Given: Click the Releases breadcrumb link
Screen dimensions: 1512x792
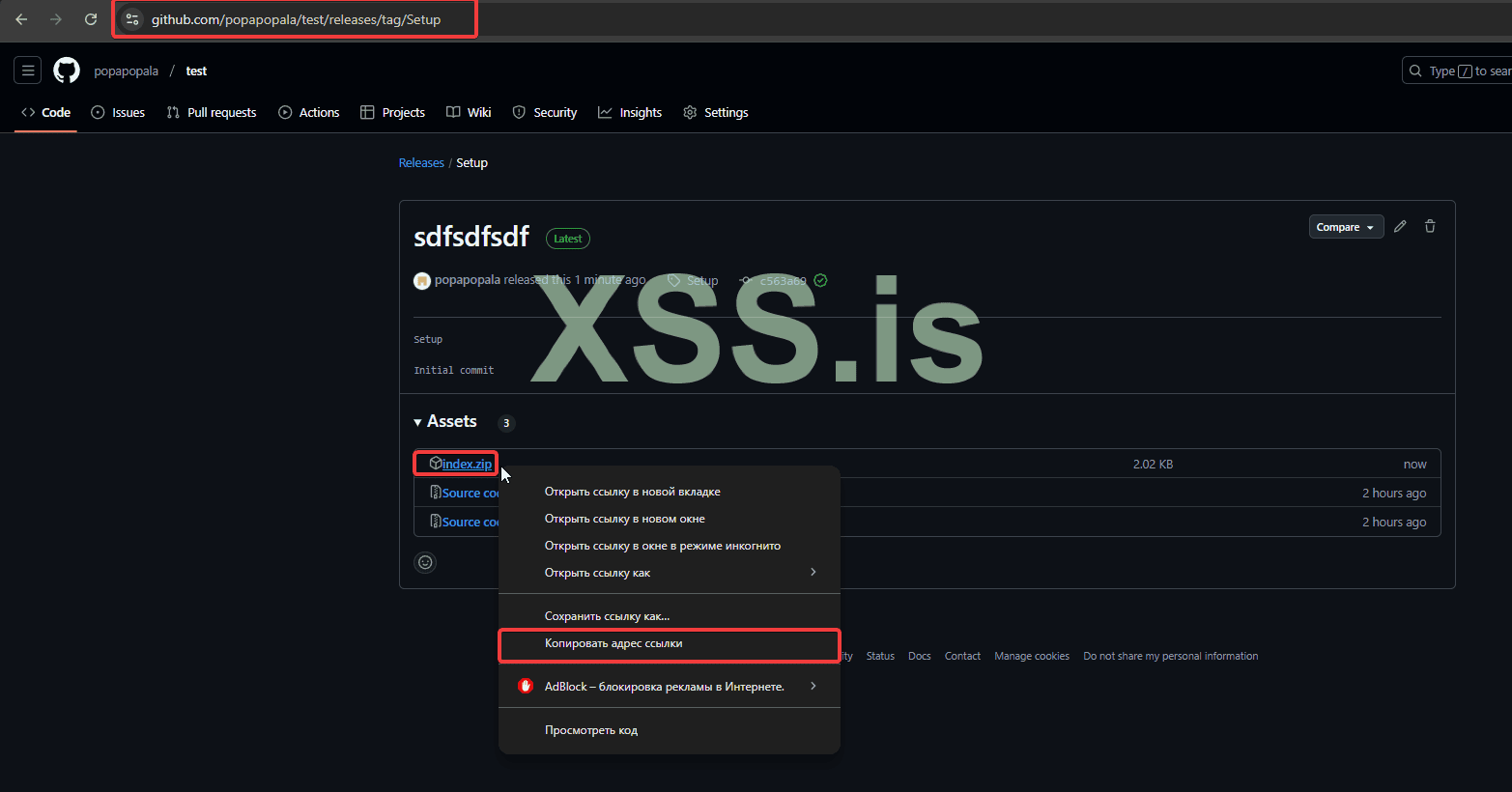Looking at the screenshot, I should [421, 163].
